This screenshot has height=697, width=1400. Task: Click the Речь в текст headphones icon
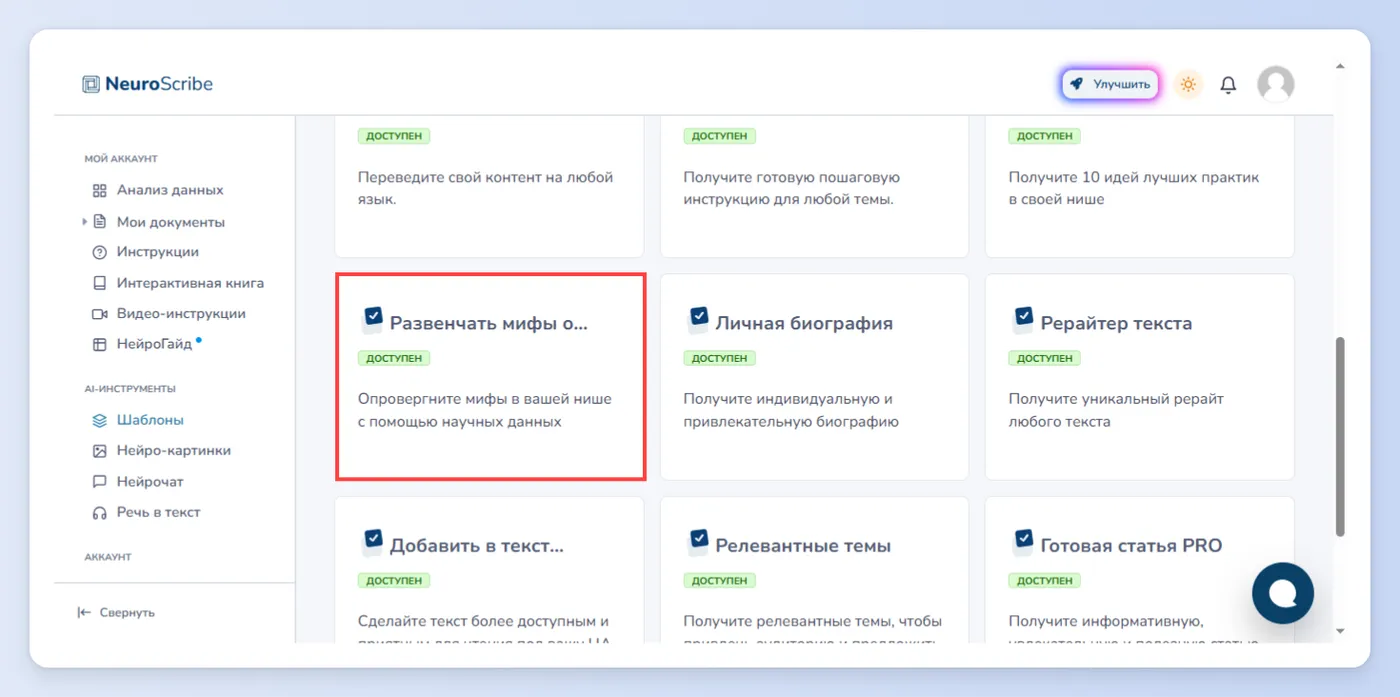pyautogui.click(x=99, y=512)
